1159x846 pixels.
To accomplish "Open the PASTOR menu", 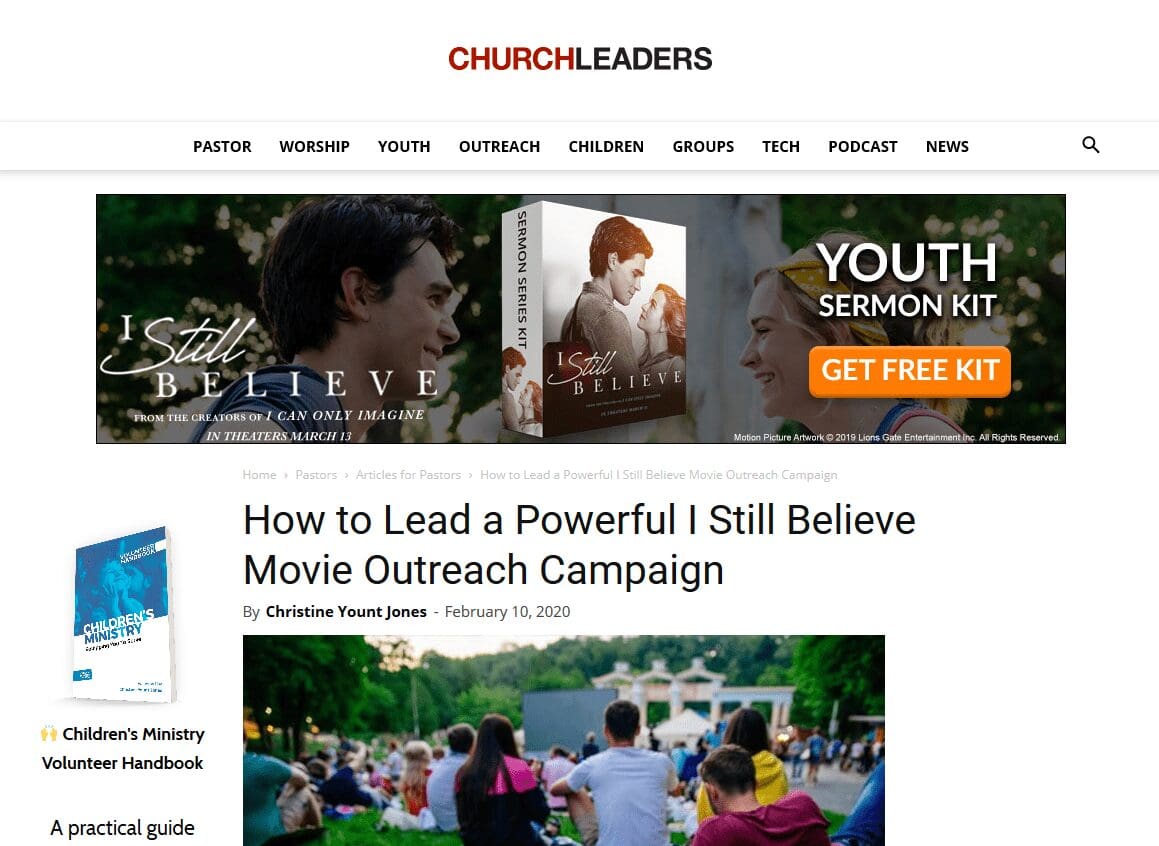I will [222, 146].
